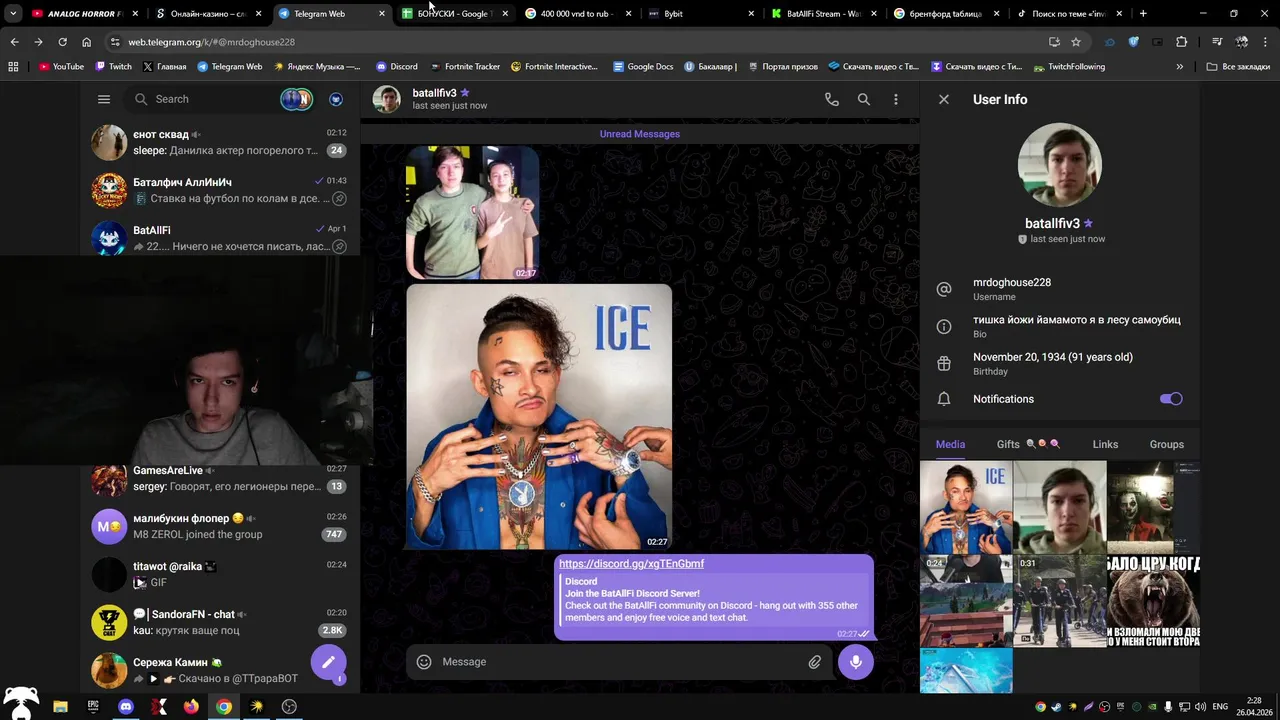Search within the batallfiv3 chat

tap(864, 99)
